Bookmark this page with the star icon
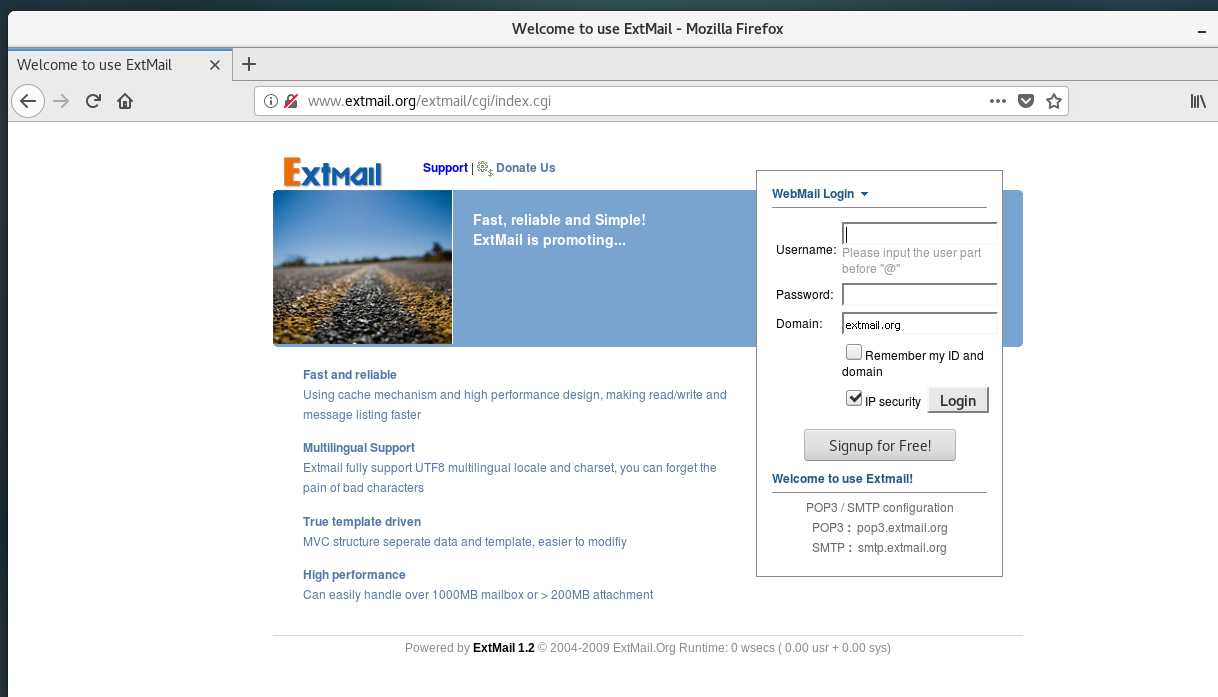The image size is (1218, 697). point(1053,101)
